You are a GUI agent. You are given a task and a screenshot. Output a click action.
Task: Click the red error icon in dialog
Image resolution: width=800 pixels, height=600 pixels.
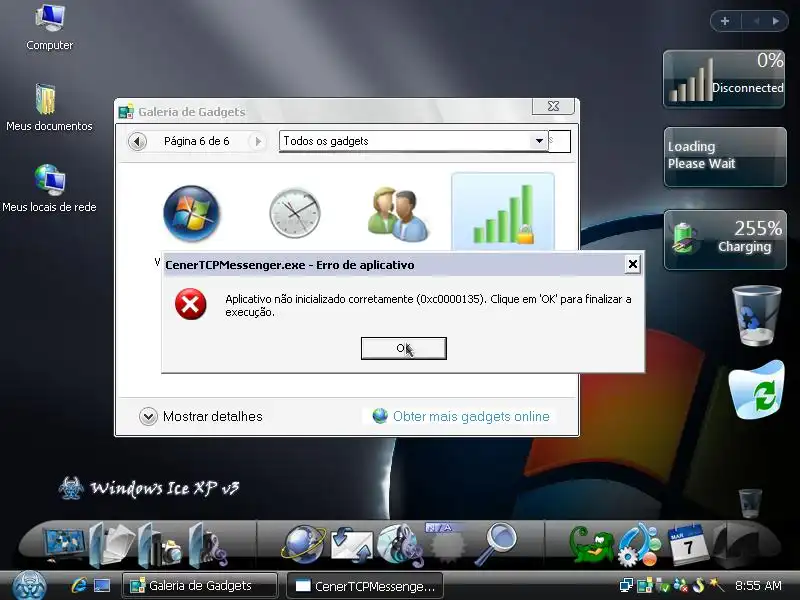pos(190,304)
